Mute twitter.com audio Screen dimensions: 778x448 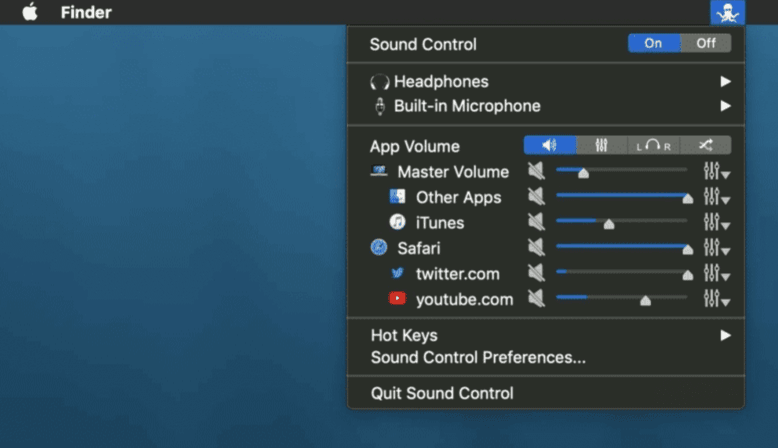pyautogui.click(x=536, y=272)
